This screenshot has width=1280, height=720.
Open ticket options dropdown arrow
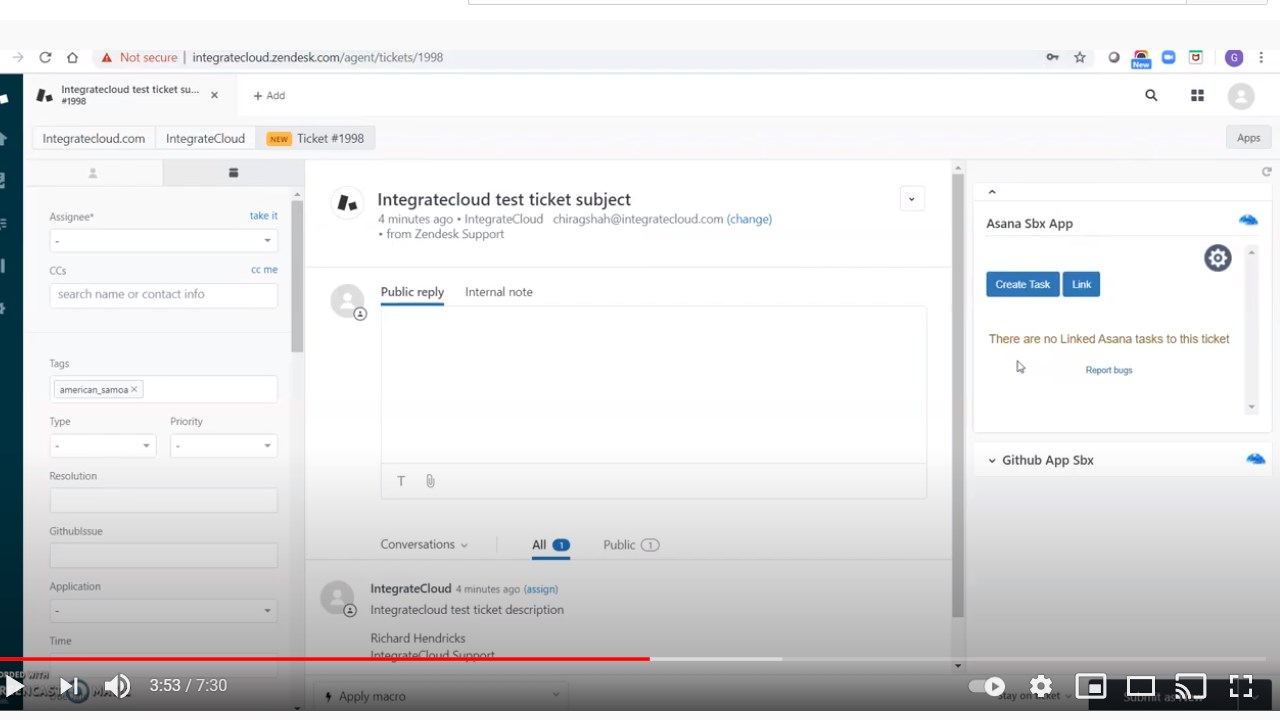[911, 199]
